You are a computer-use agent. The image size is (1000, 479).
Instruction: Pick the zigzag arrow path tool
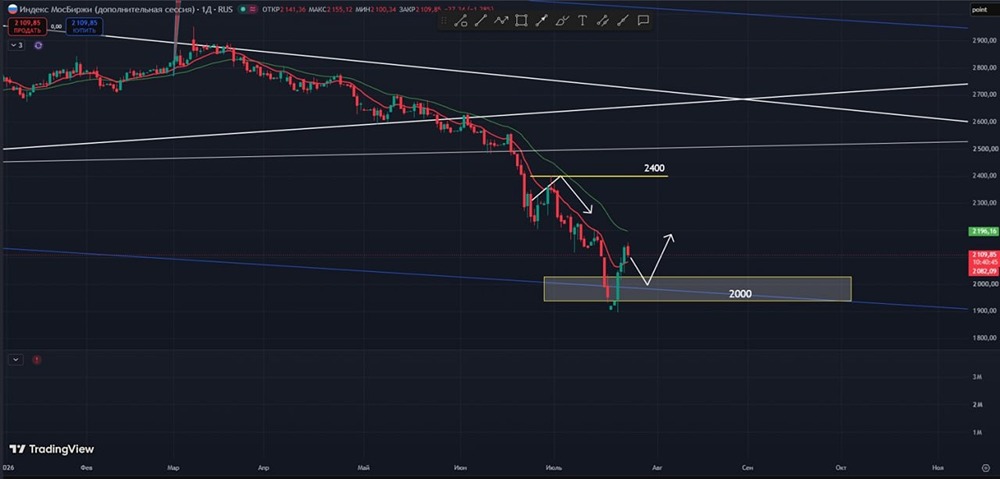tap(501, 20)
